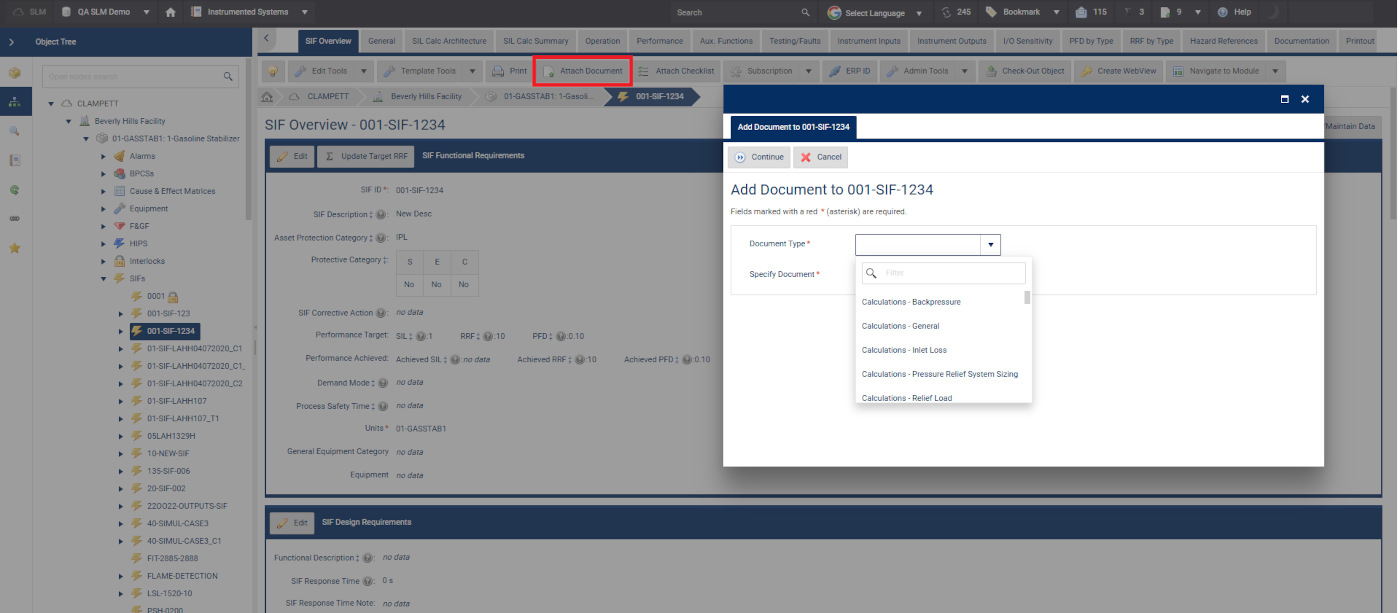Open the Document Type dropdown arrow
Image resolution: width=1400 pixels, height=613 pixels.
[x=990, y=245]
